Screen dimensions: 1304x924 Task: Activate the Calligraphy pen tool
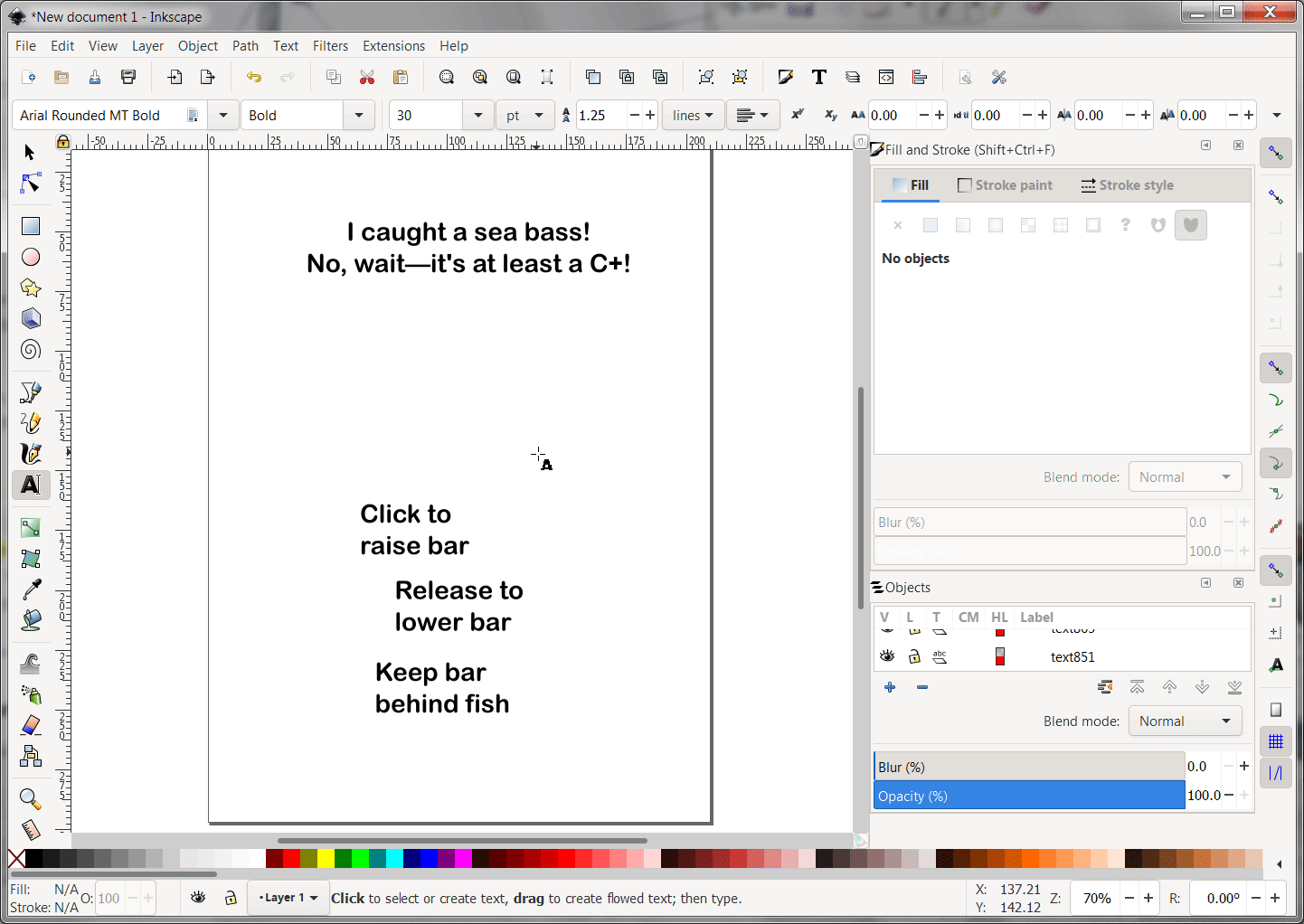click(x=30, y=454)
